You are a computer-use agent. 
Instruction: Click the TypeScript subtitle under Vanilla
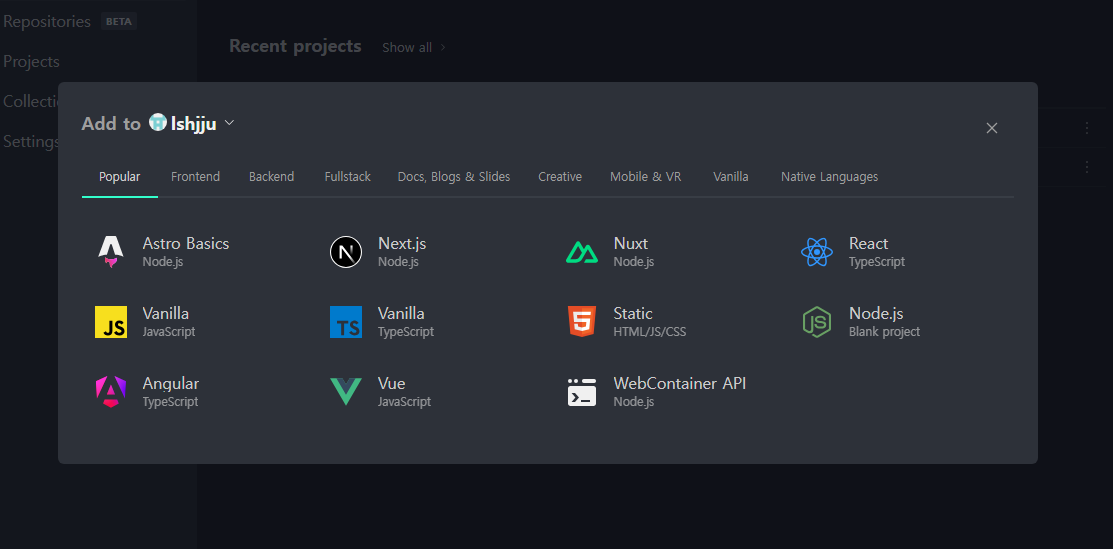click(405, 332)
